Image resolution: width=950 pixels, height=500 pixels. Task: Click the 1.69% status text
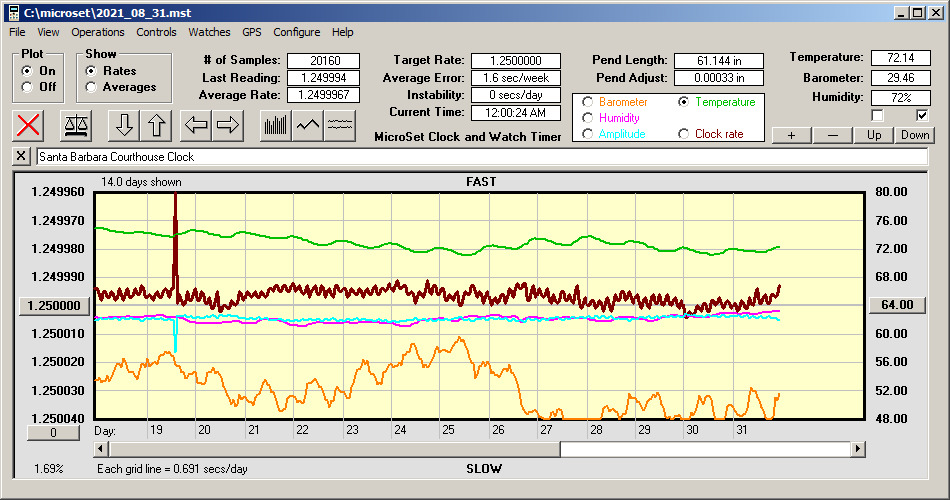48,468
